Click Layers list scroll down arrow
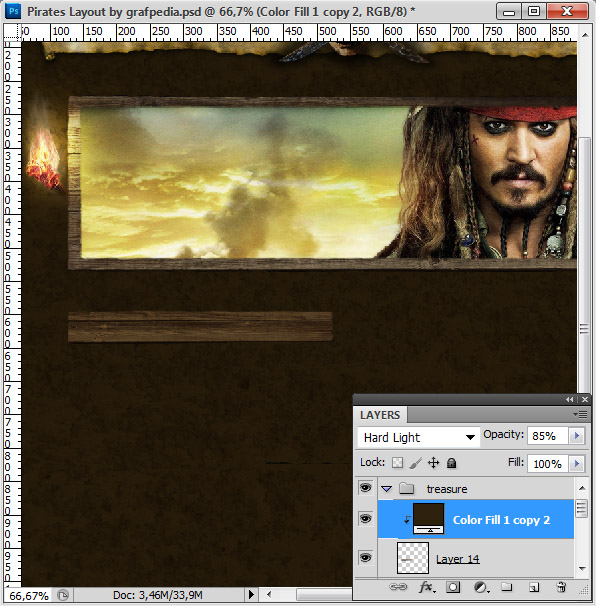Viewport: 596px width, 606px height. coord(582,569)
